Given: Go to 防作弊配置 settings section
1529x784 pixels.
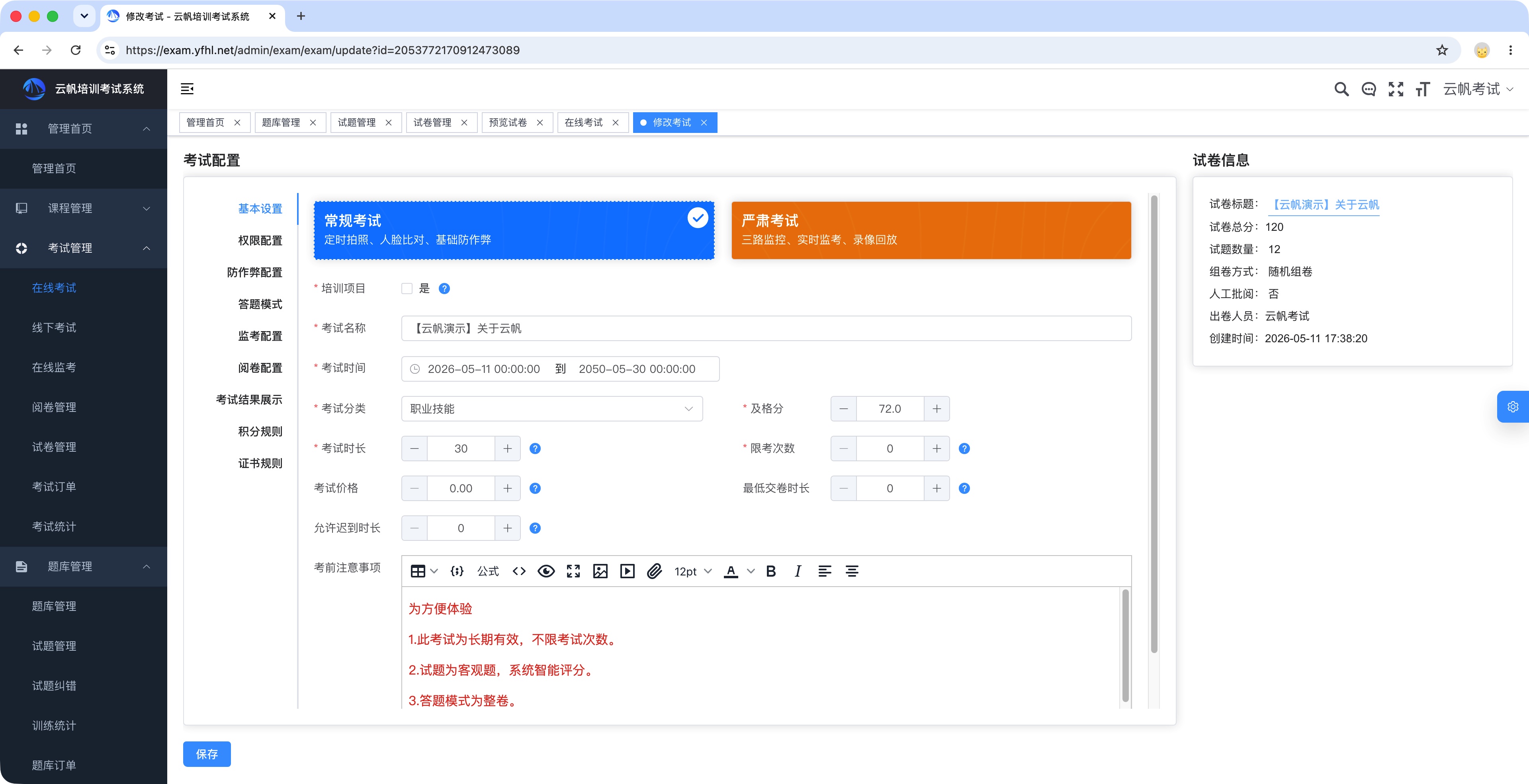Looking at the screenshot, I should click(x=255, y=272).
